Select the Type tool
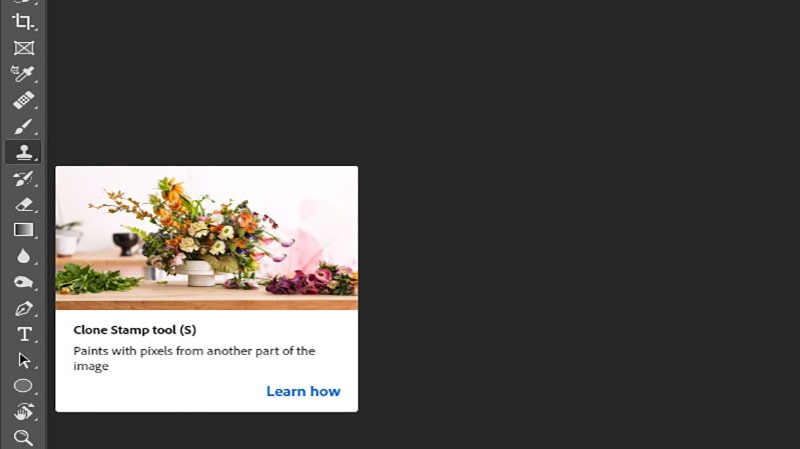The image size is (800, 449). [x=24, y=334]
